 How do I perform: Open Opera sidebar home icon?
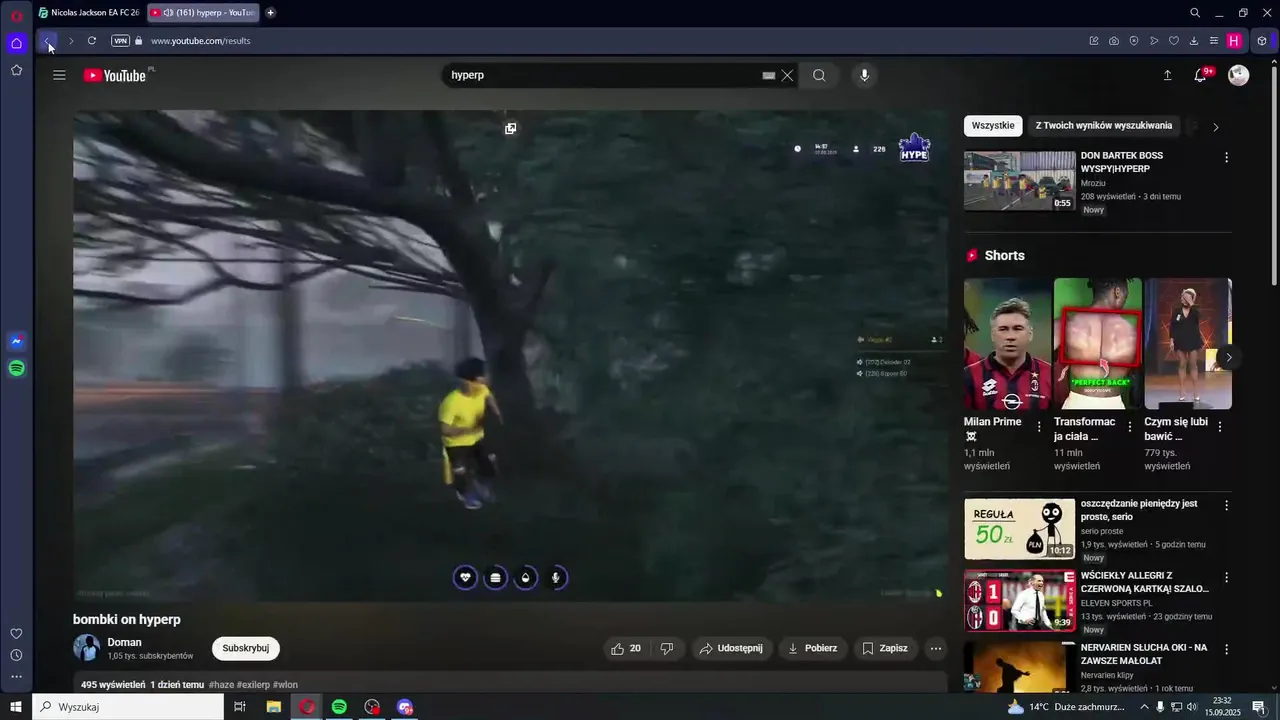(16, 43)
